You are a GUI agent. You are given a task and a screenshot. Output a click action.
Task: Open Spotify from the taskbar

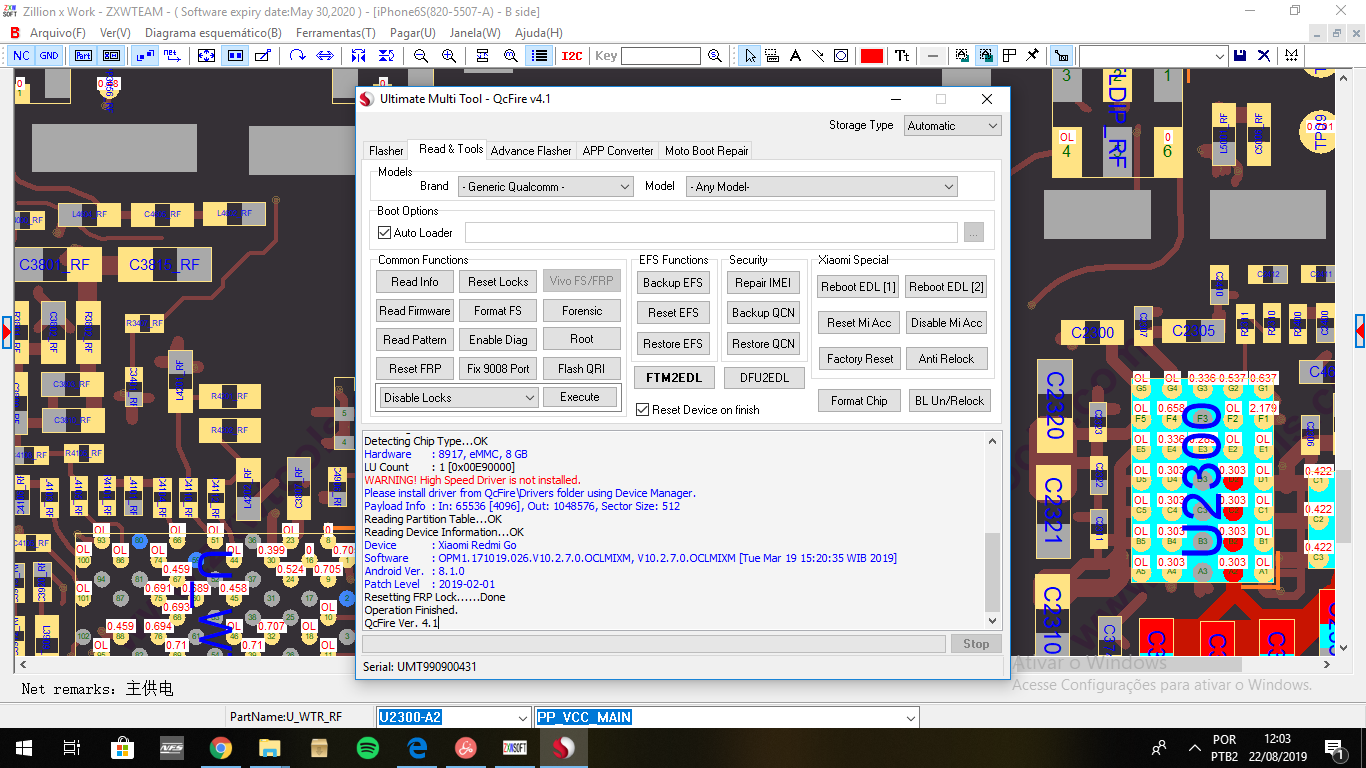pyautogui.click(x=368, y=748)
